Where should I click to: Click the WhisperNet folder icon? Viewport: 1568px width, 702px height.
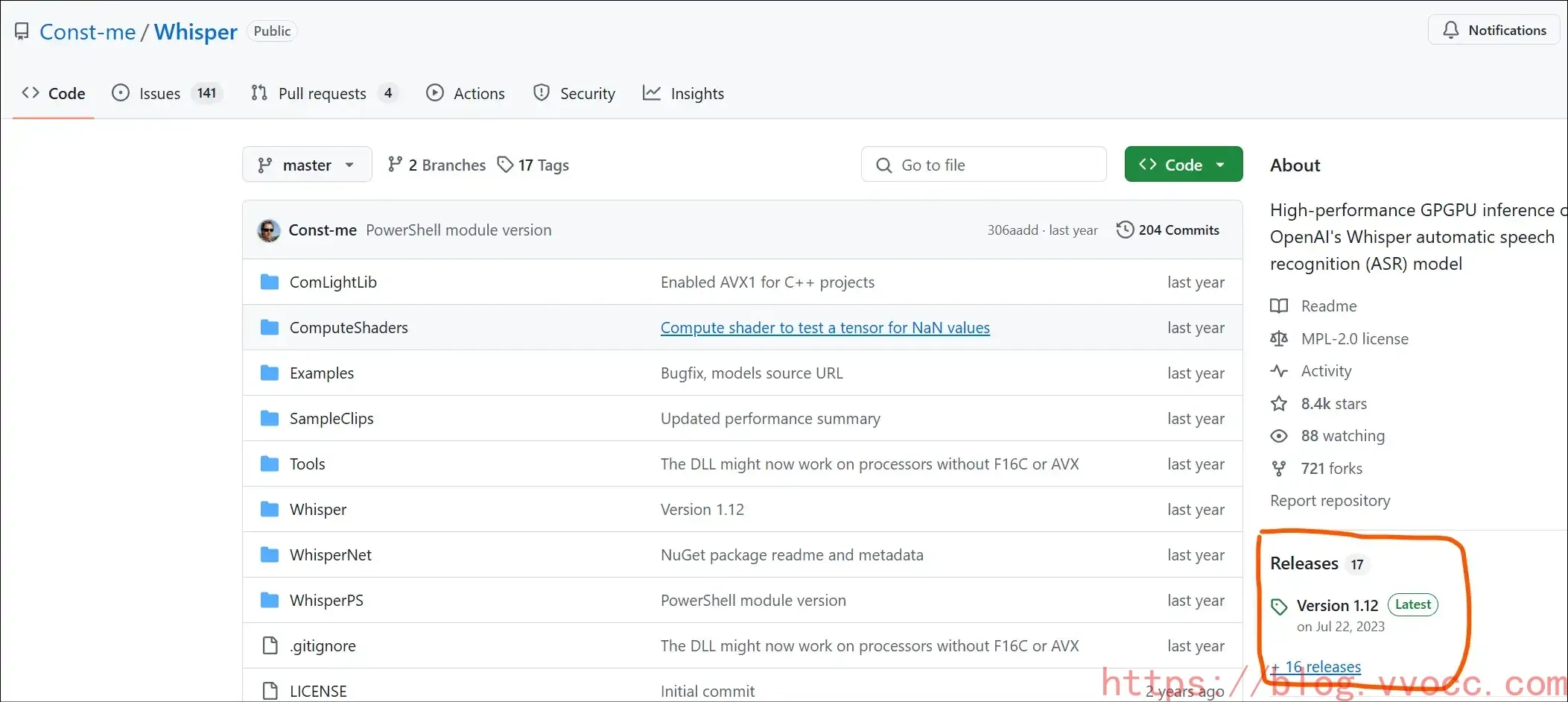[270, 555]
